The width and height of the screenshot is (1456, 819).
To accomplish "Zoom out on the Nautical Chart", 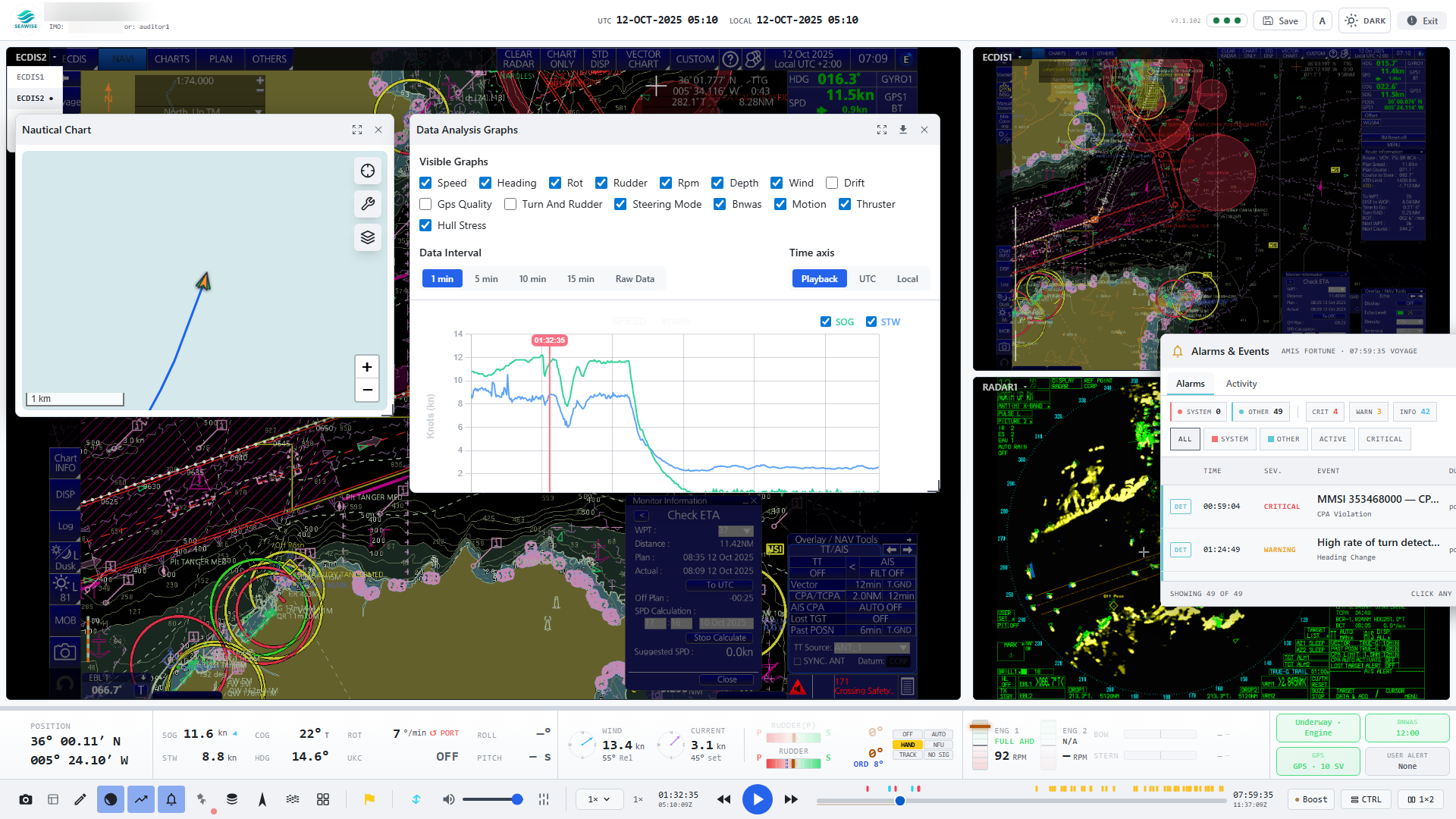I will tap(367, 390).
